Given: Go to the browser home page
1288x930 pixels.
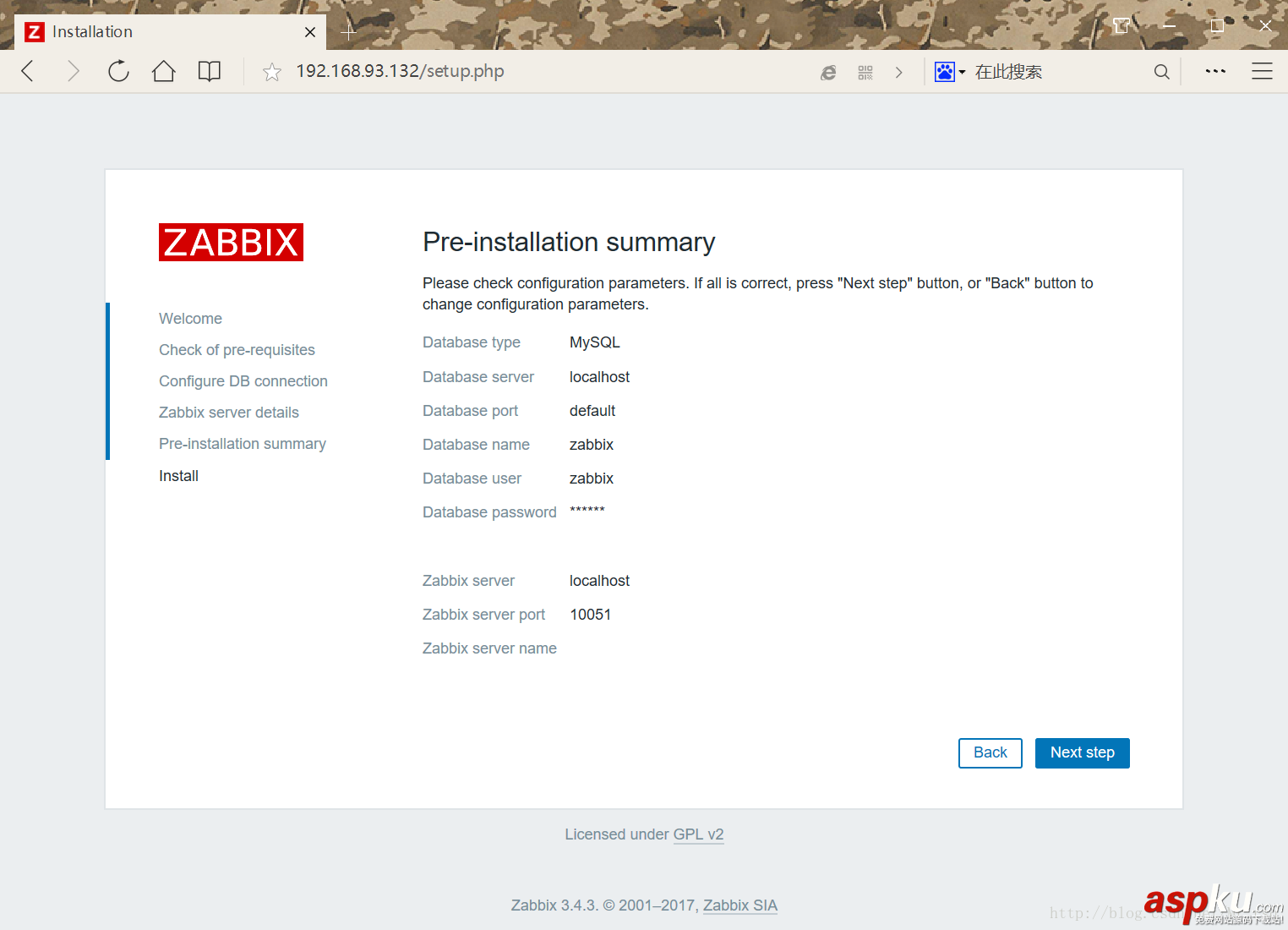Looking at the screenshot, I should click(163, 71).
